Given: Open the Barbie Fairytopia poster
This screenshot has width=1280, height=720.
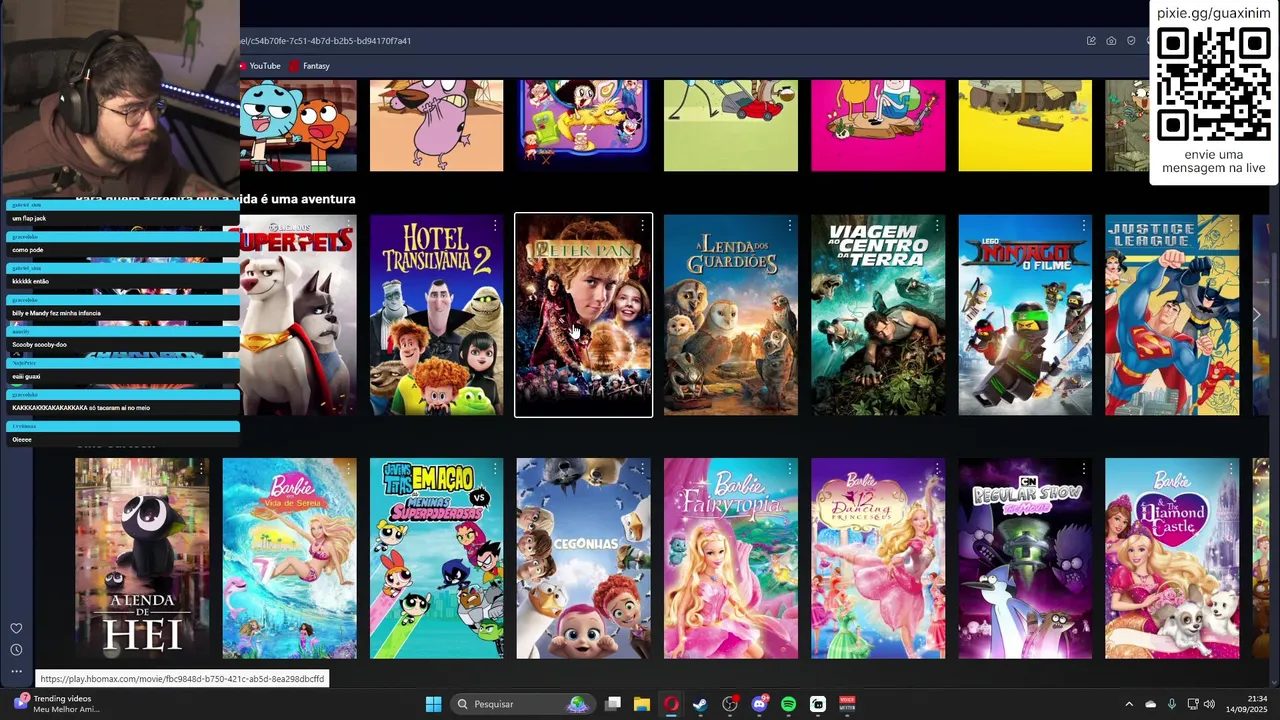Looking at the screenshot, I should [731, 558].
